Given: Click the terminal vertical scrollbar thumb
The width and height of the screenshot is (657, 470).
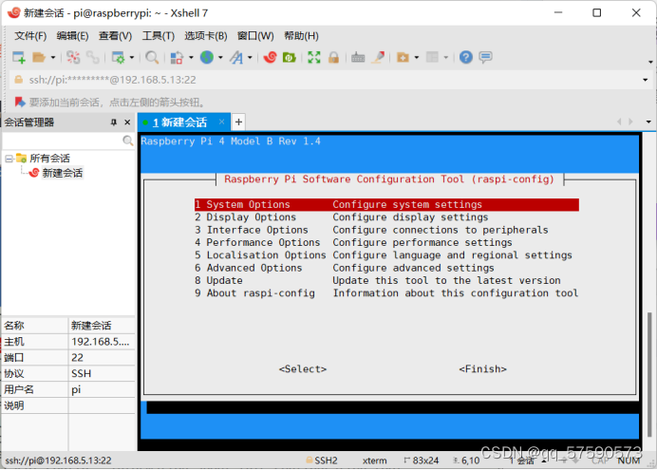Looking at the screenshot, I should pos(649,375).
